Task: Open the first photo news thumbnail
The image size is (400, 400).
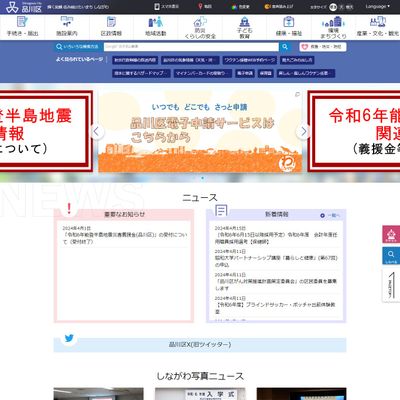Action: click(98, 394)
